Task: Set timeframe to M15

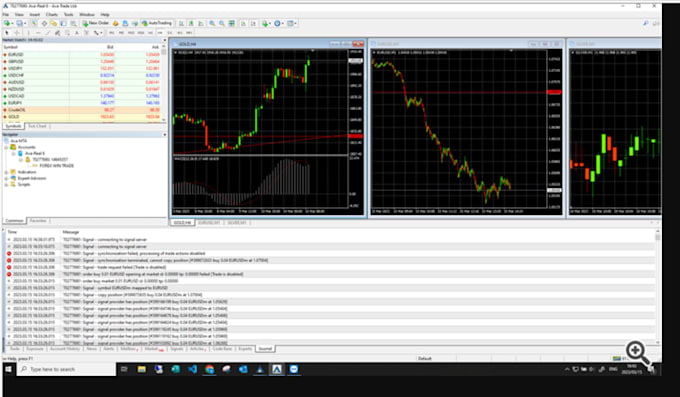Action: [131, 33]
